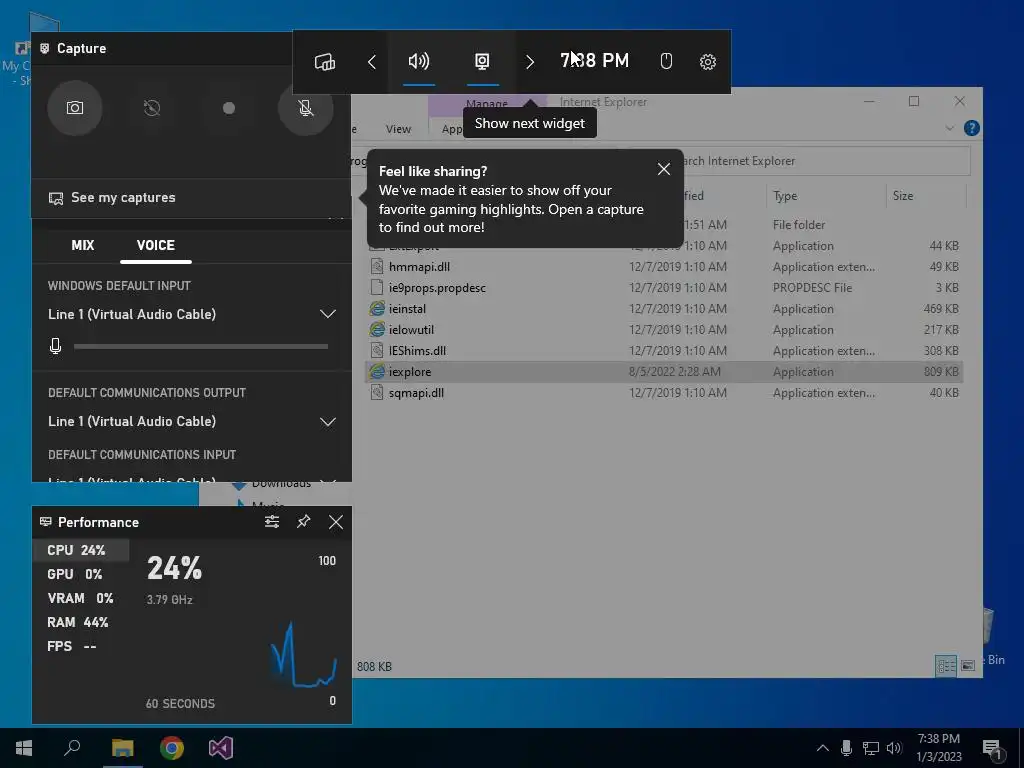
Task: Open the notification center icon
Action: 992,748
